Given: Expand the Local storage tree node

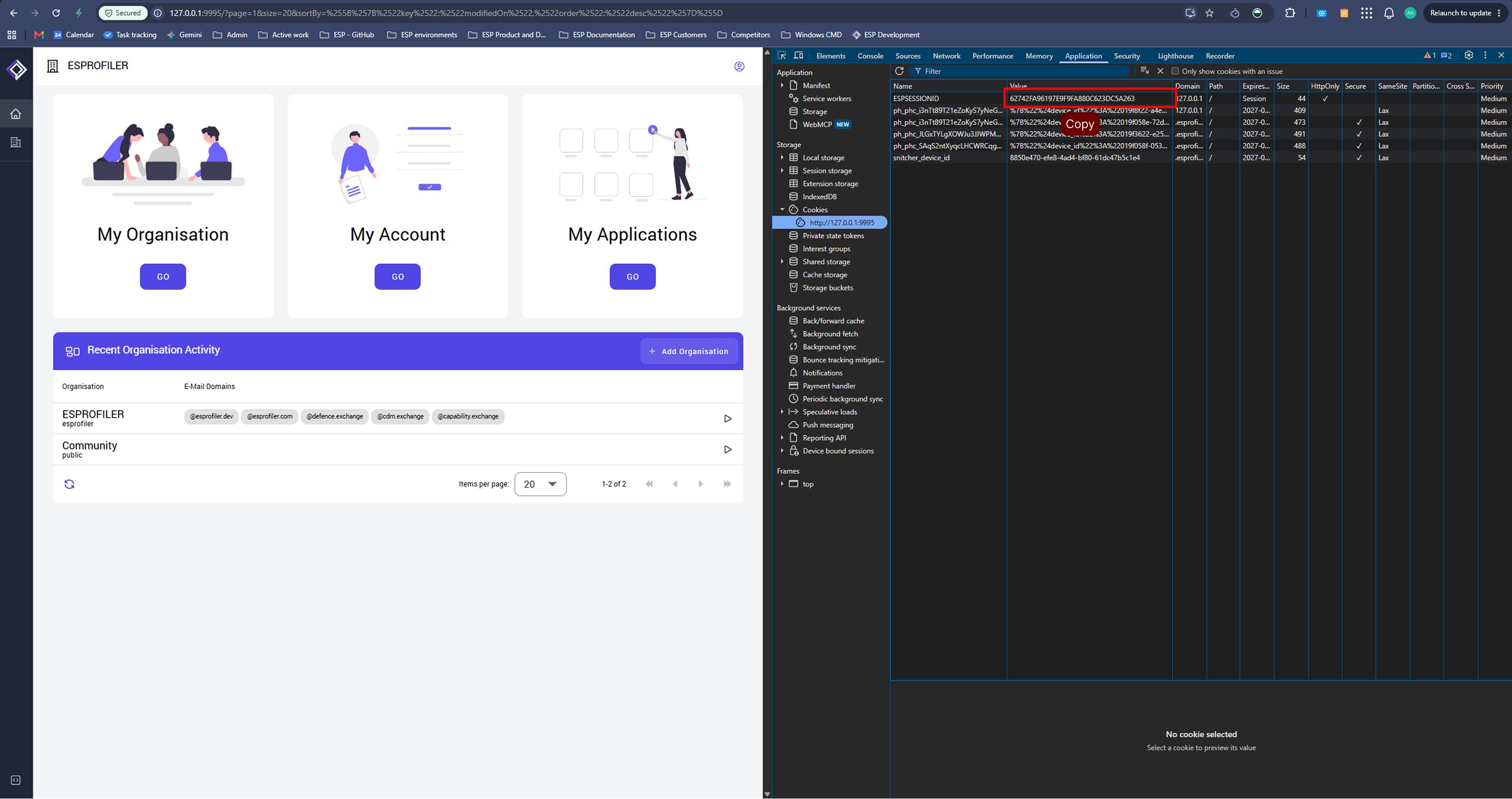Looking at the screenshot, I should [782, 157].
